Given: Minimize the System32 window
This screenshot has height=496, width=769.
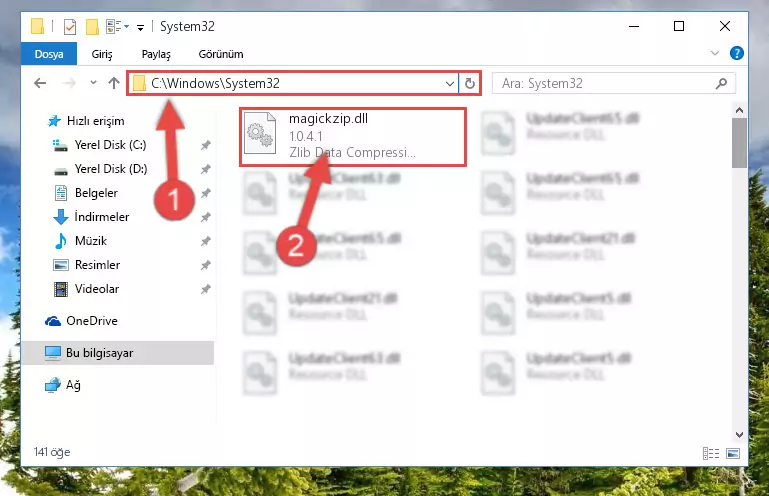Looking at the screenshot, I should [x=634, y=26].
